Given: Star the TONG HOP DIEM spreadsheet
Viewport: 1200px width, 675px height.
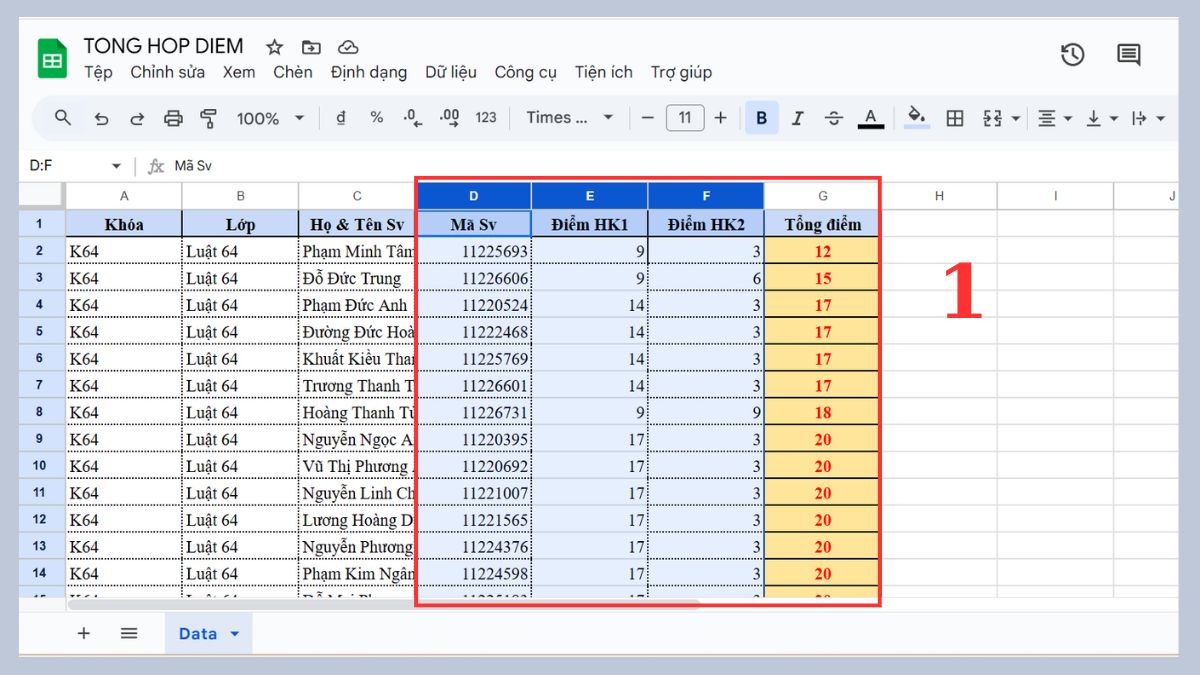Looking at the screenshot, I should [273, 46].
